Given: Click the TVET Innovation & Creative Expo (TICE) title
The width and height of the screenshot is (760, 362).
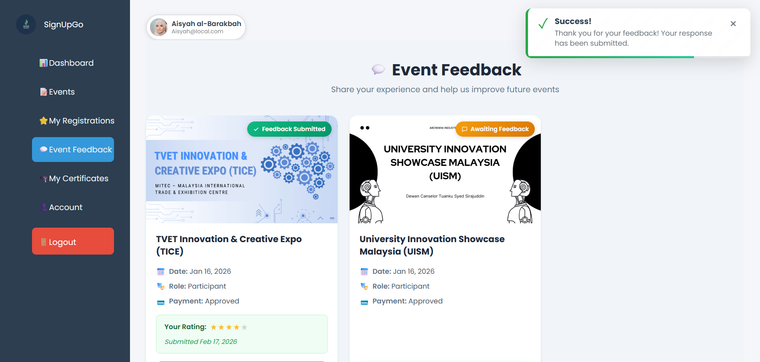Looking at the screenshot, I should click(229, 245).
